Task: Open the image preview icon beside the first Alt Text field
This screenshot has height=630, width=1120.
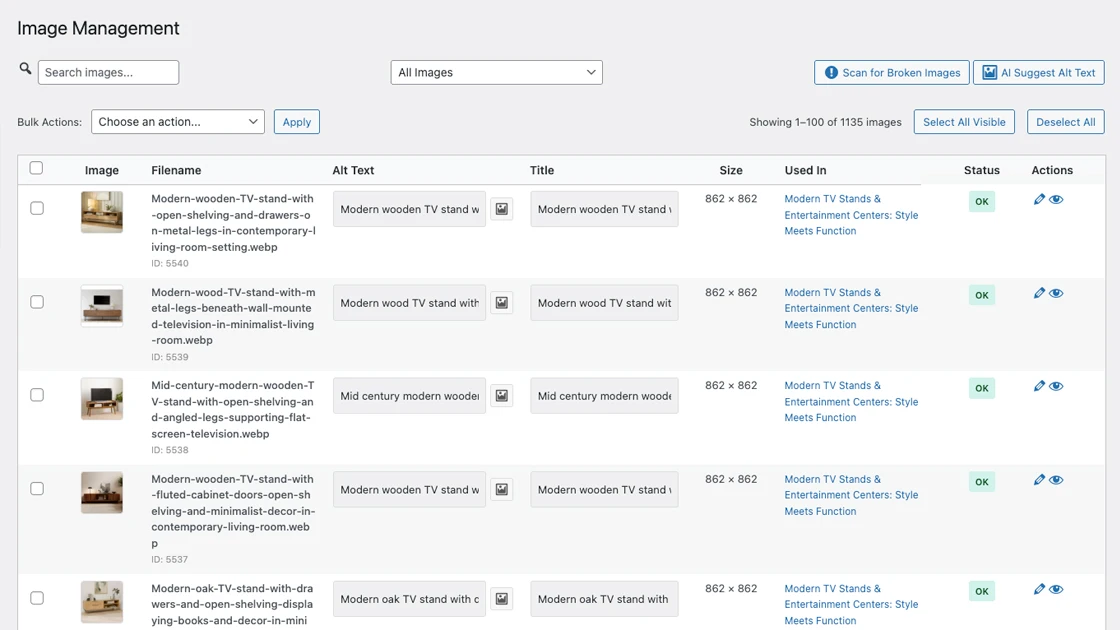Action: click(501, 208)
